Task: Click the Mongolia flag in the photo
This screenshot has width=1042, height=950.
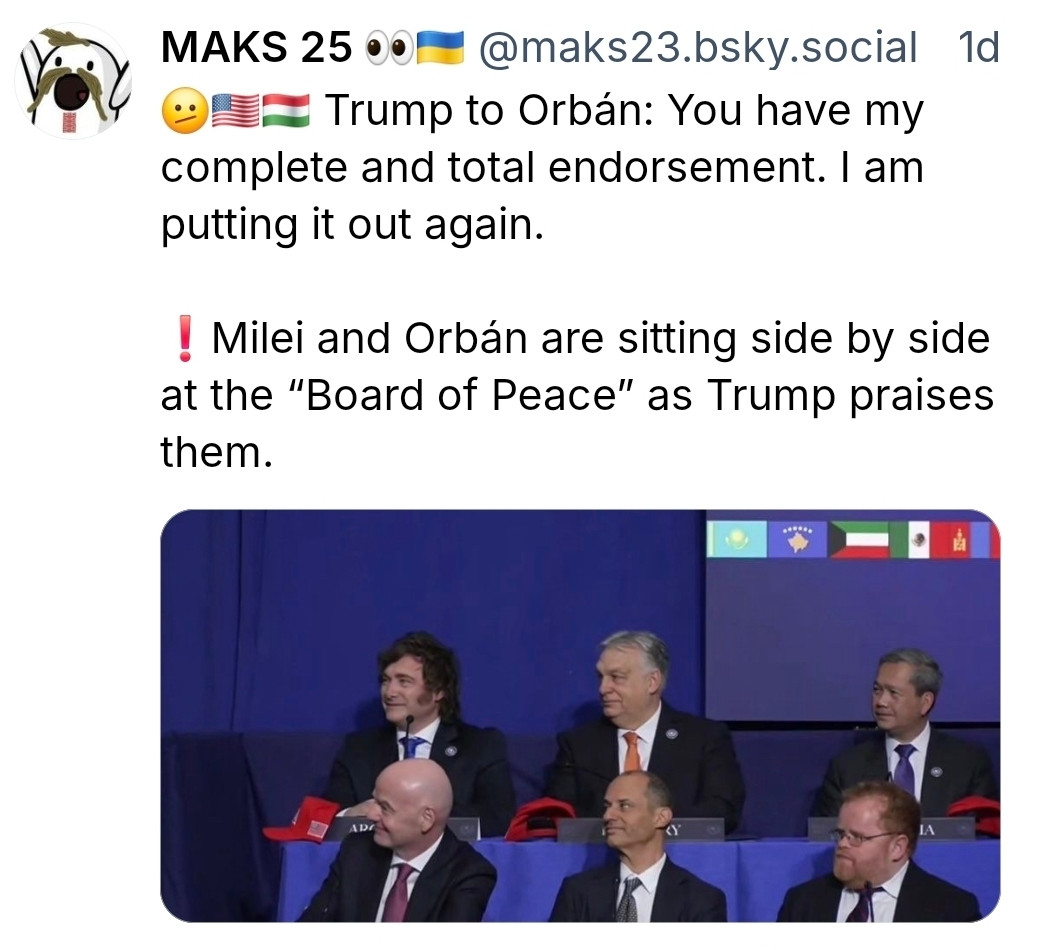Action: coord(963,541)
